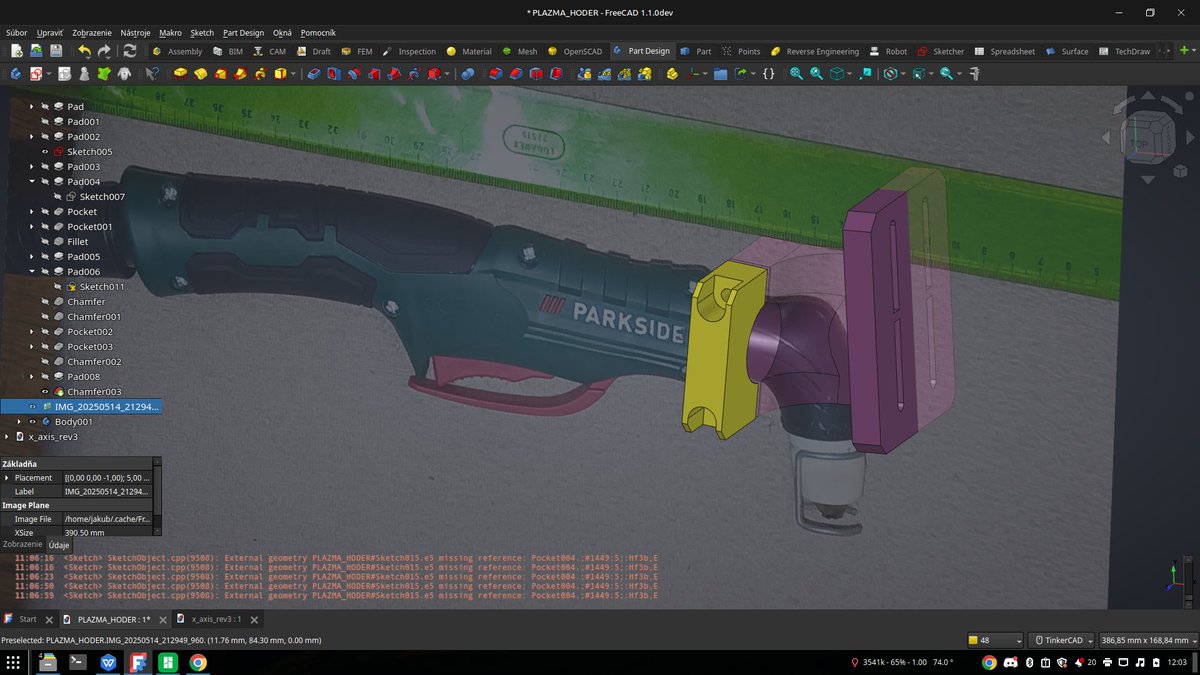Viewport: 1200px width, 675px height.
Task: Open the Súbor menu
Action: coord(17,33)
